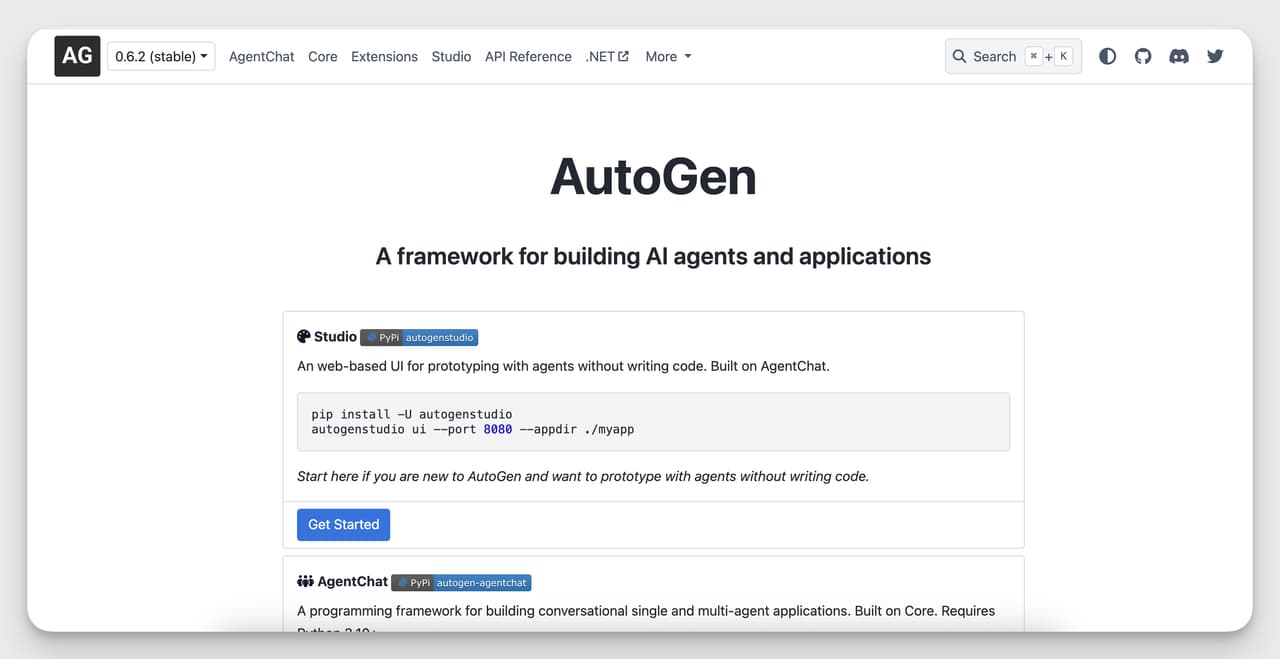Click the AG logo home icon

click(x=77, y=56)
